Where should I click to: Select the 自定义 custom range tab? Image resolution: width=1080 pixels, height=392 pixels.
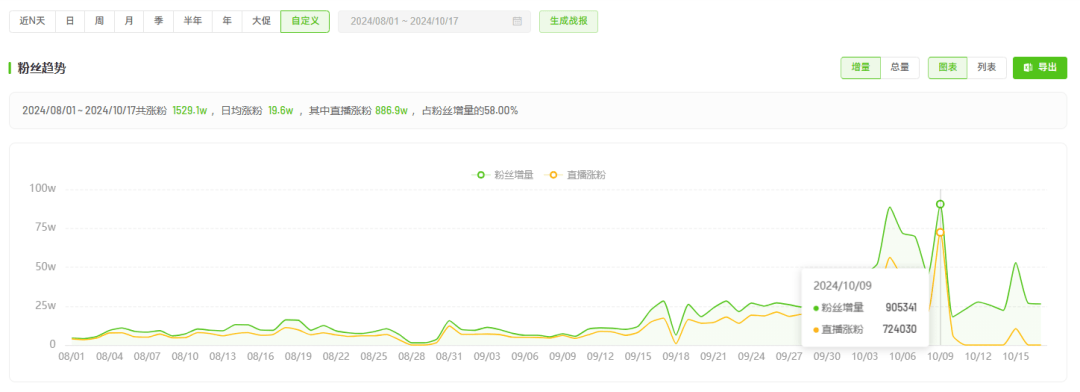tap(305, 21)
